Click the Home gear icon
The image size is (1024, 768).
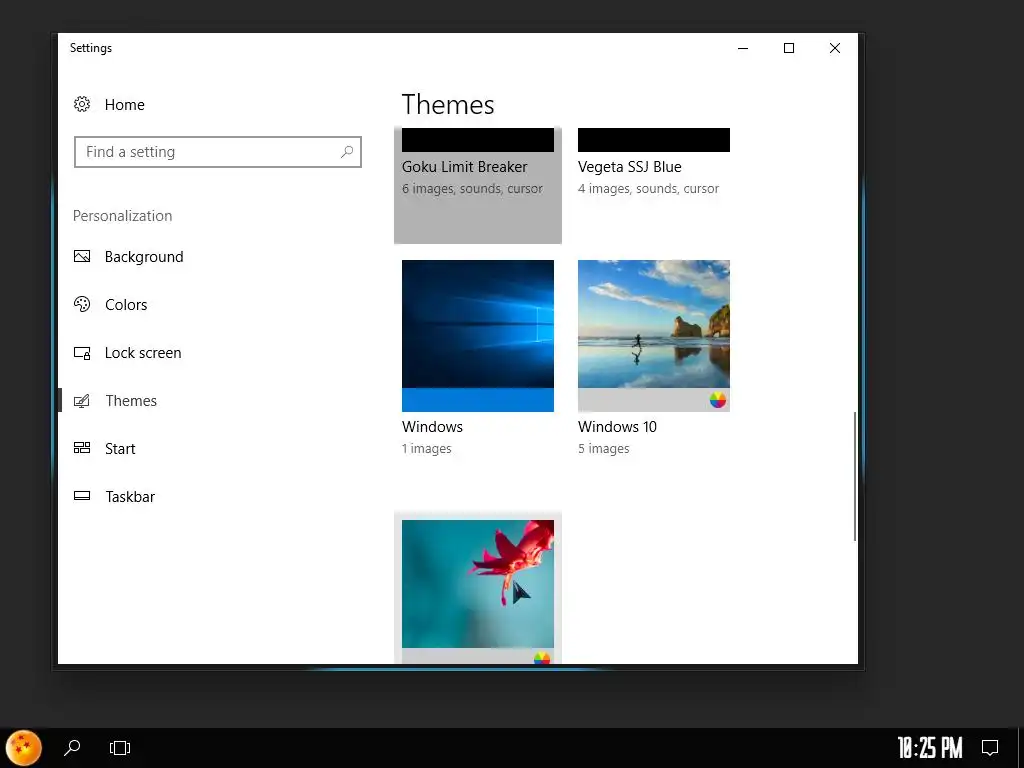pyautogui.click(x=82, y=104)
